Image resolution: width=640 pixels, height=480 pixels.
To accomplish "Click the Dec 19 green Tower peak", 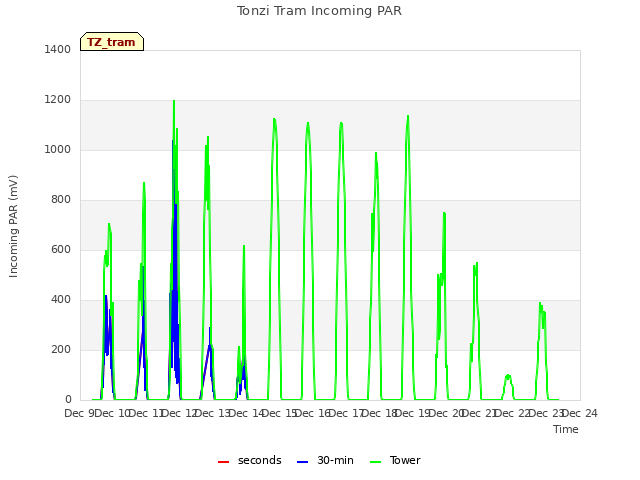I will (408, 116).
